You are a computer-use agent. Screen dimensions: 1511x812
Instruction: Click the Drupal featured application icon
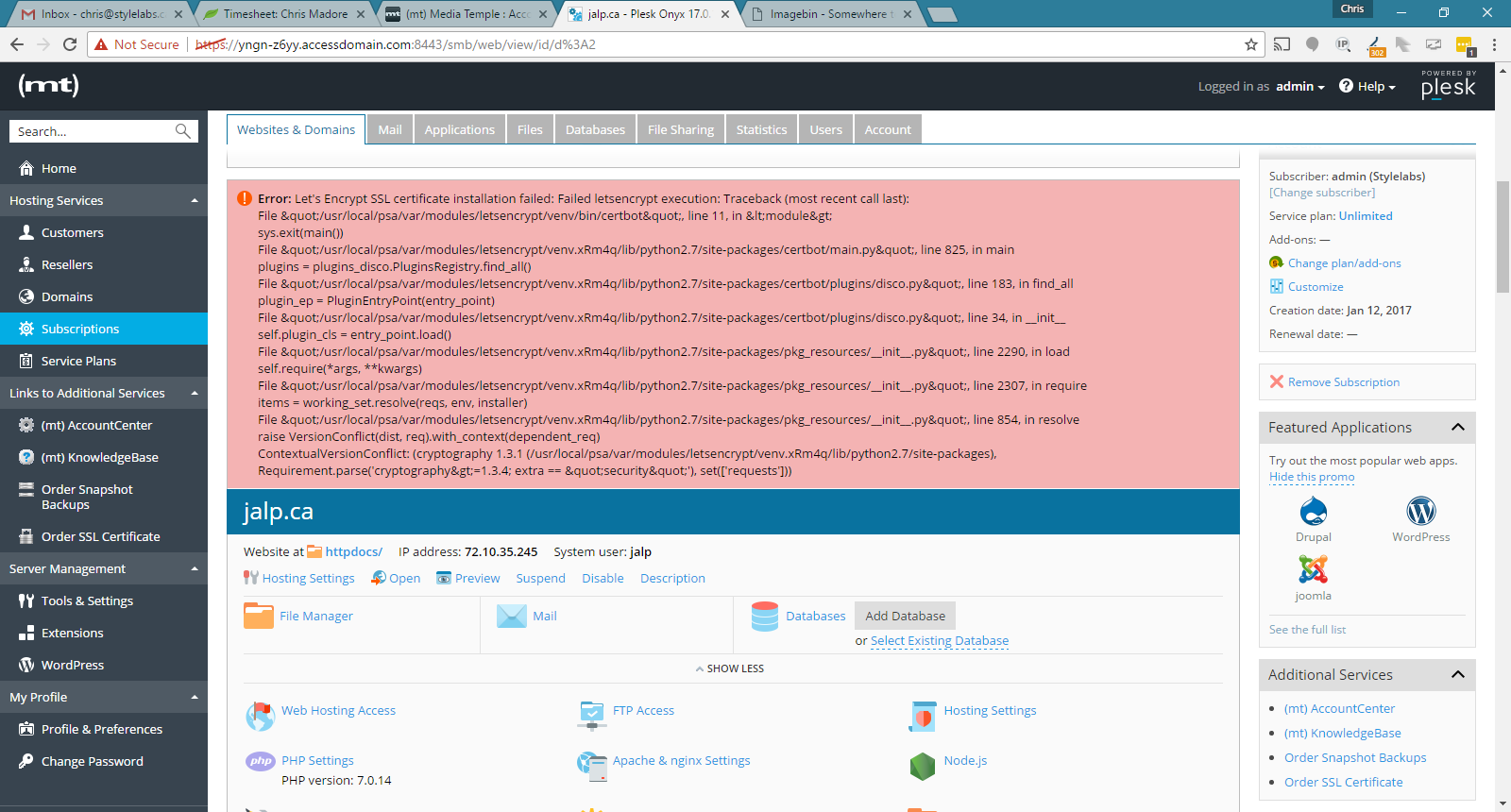(1314, 511)
